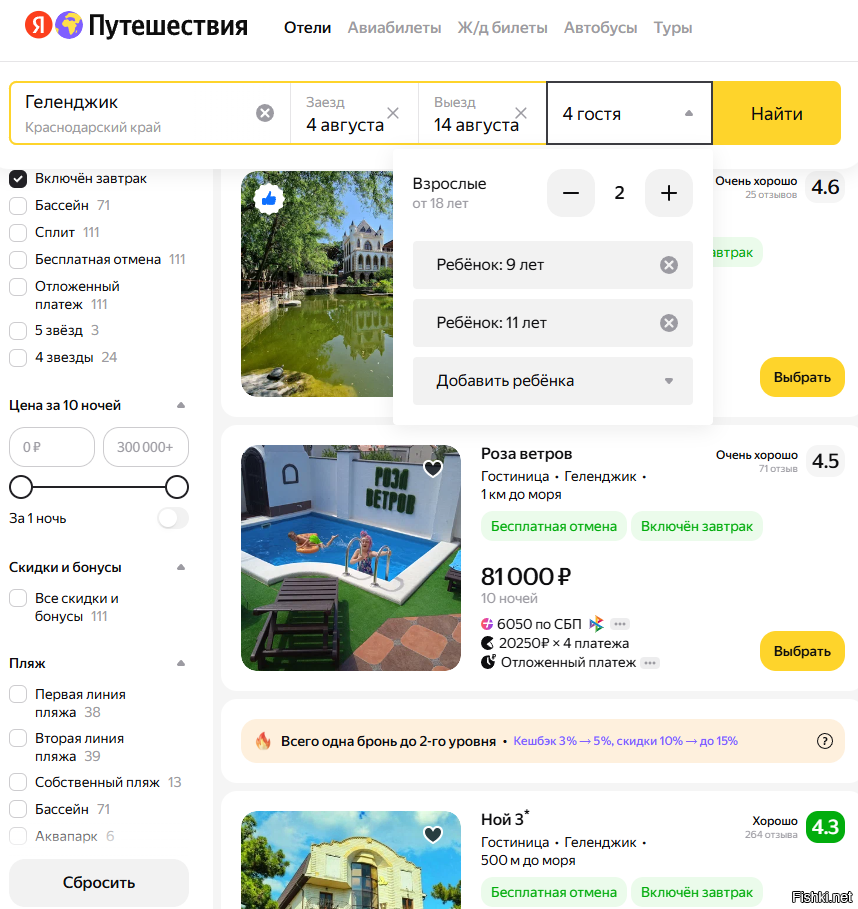
Task: Remove the 11-year-old child
Action: (x=669, y=323)
